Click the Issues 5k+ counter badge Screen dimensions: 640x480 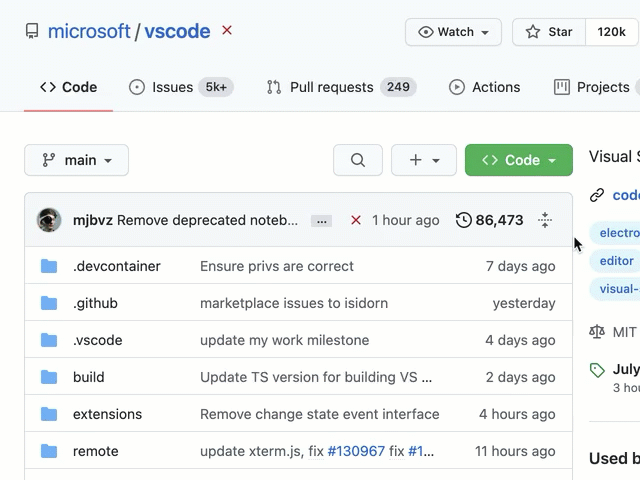(216, 87)
